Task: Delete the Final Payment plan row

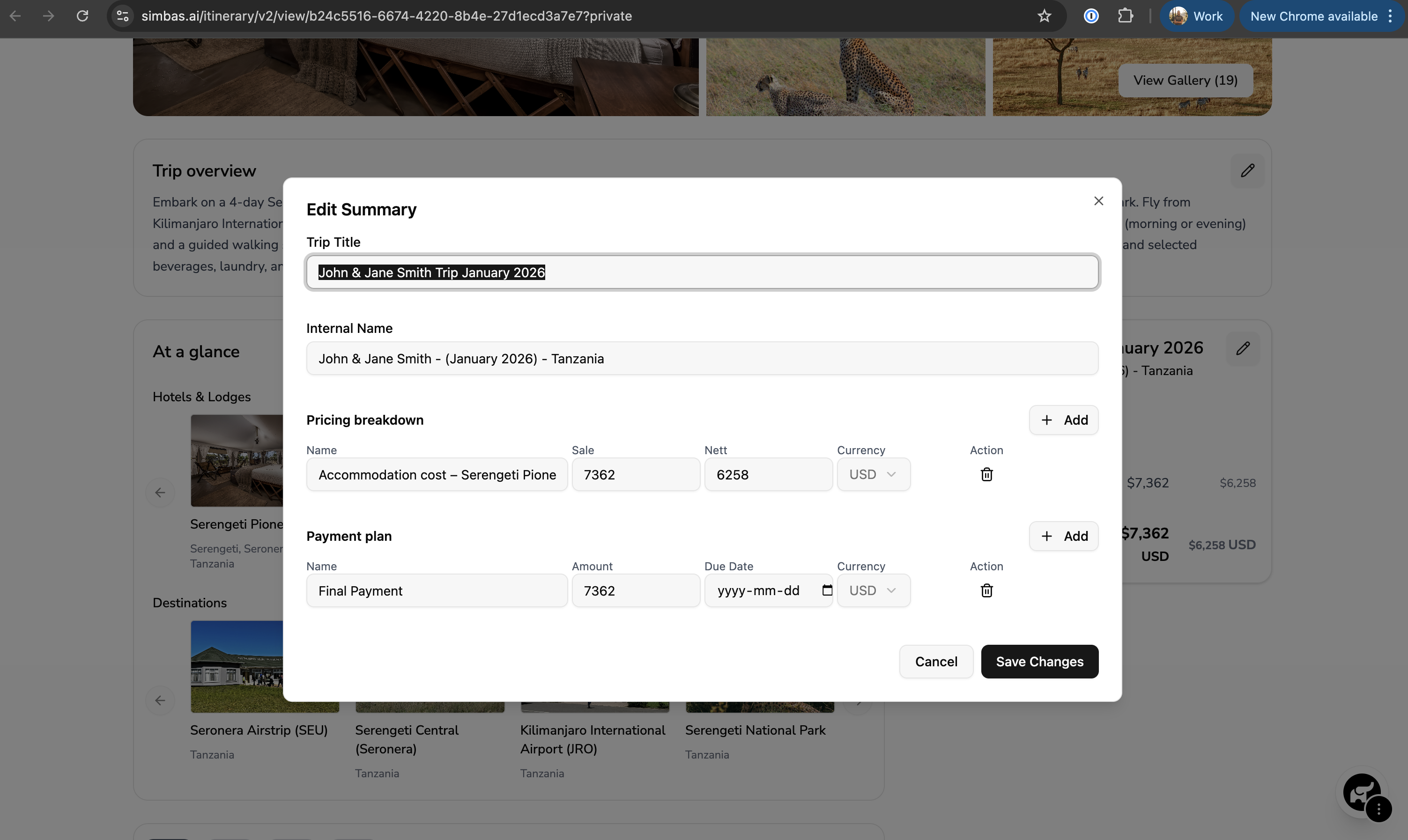Action: 986,590
